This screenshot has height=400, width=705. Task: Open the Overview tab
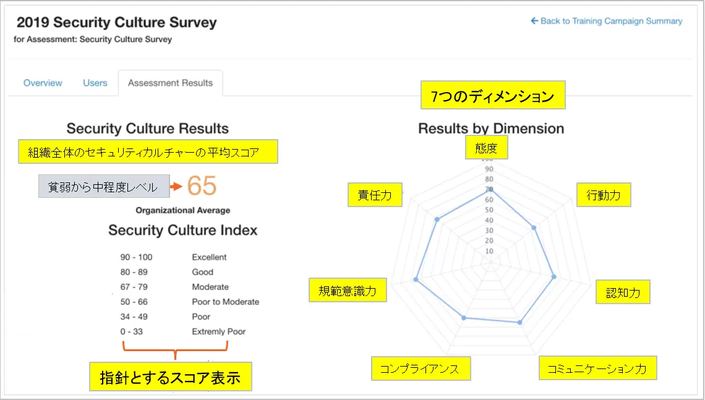coord(43,83)
